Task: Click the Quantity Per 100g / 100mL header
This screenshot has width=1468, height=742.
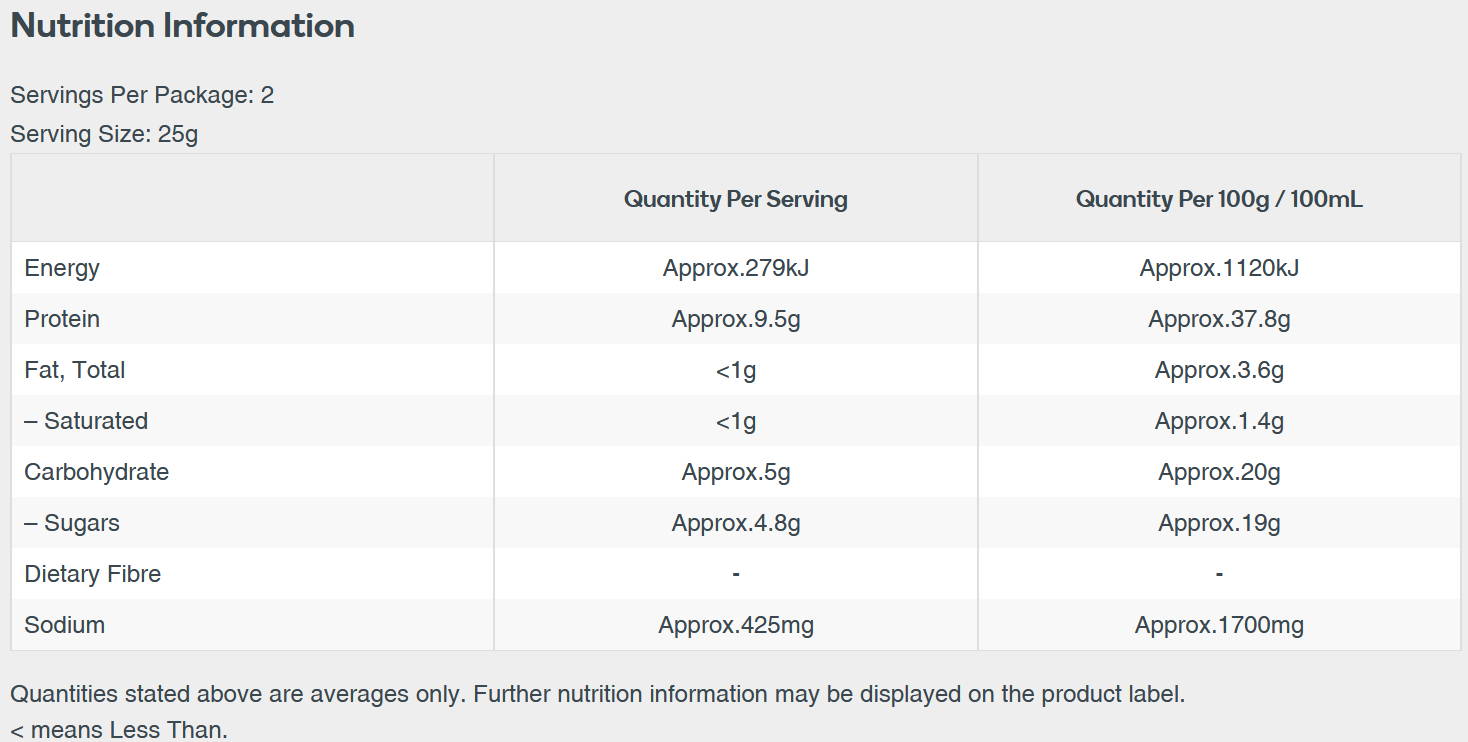Action: (1219, 199)
